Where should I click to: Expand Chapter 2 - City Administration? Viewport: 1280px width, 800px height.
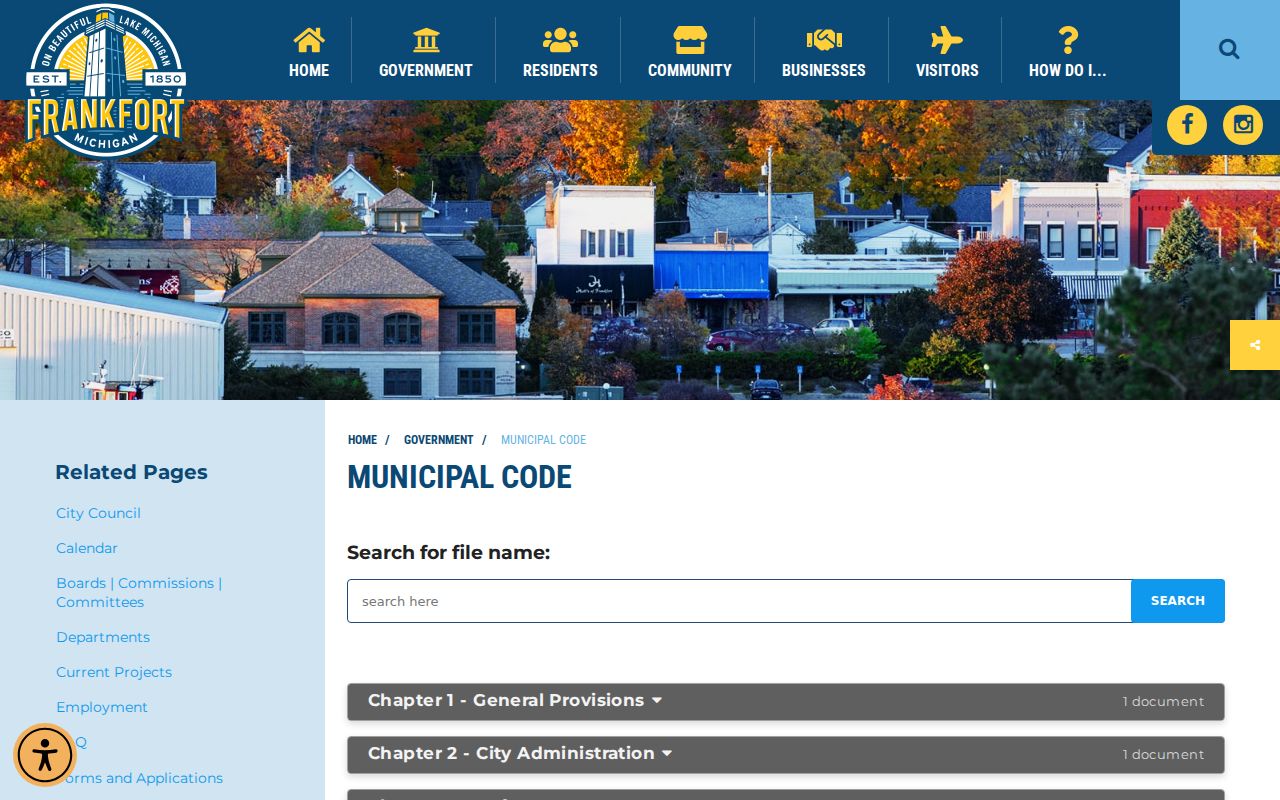[x=786, y=755]
